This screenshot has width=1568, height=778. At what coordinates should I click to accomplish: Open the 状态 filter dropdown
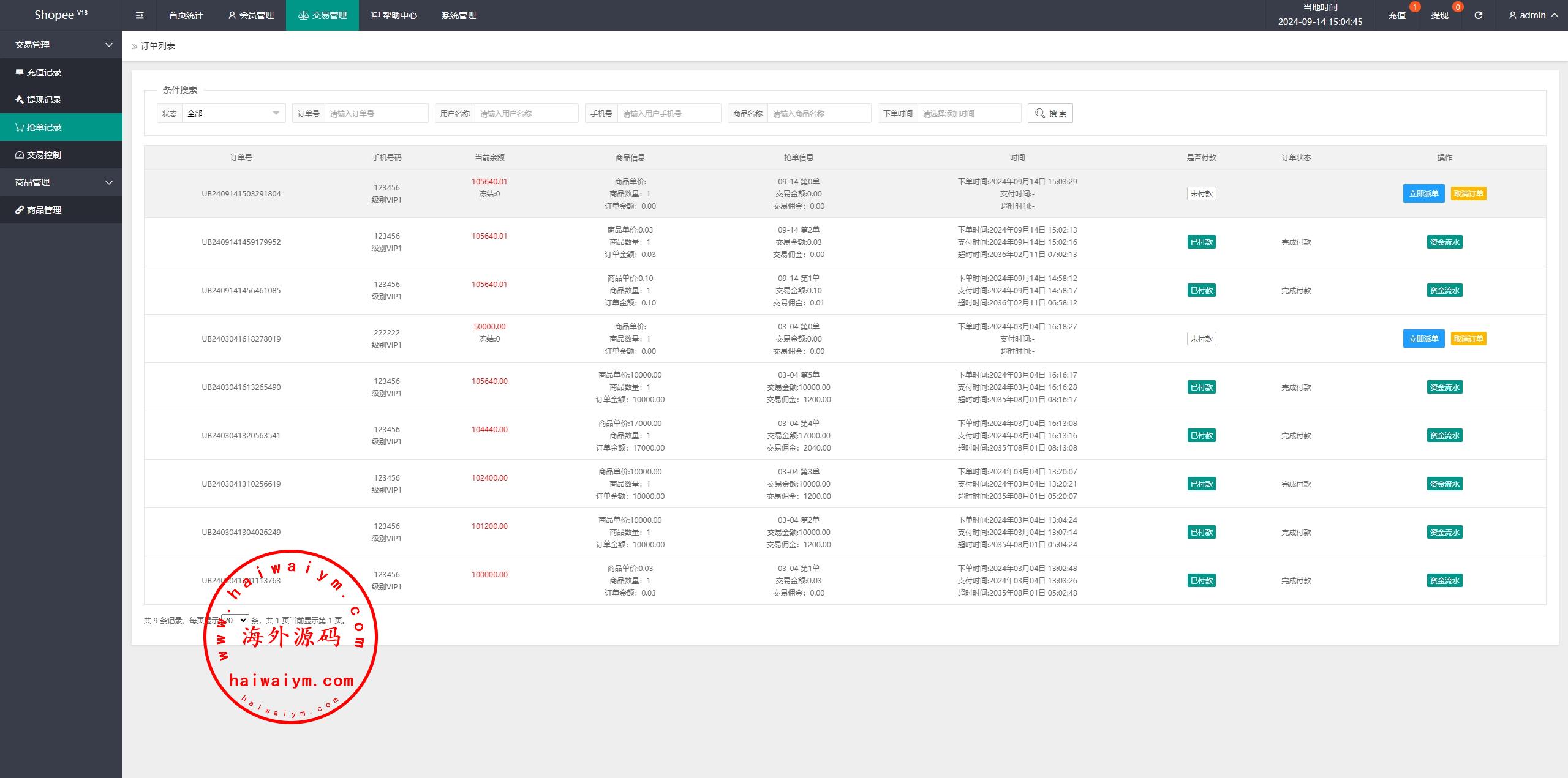click(x=233, y=113)
